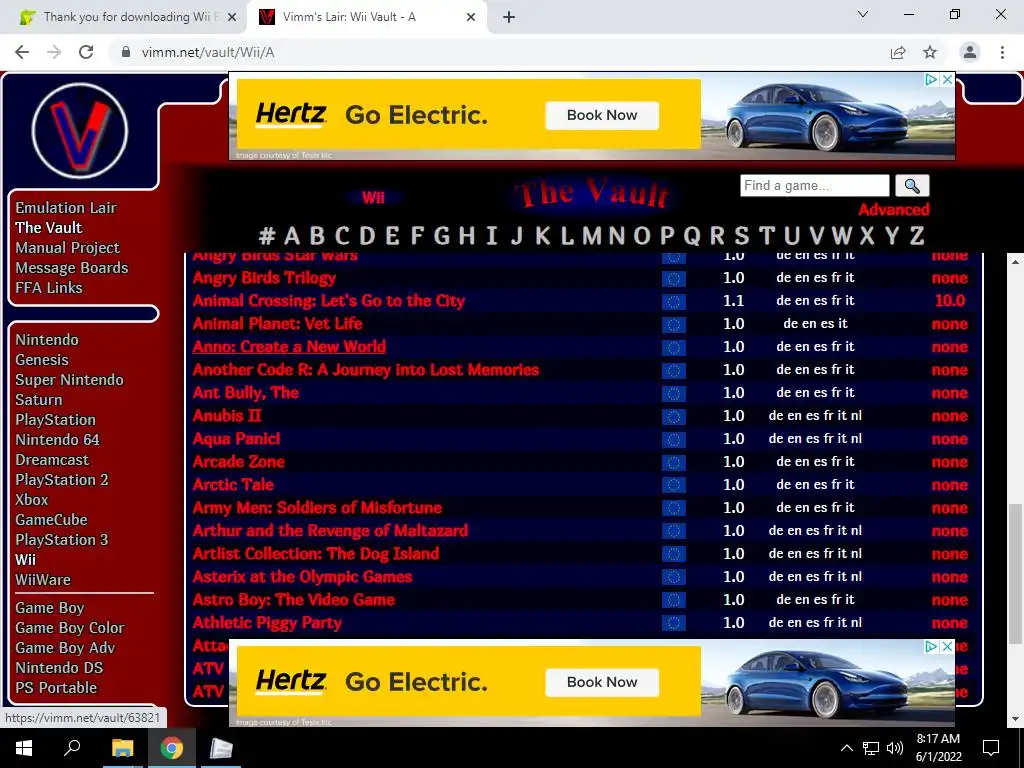This screenshot has height=768, width=1024.
Task: Click the Find a game search field
Action: pos(814,185)
